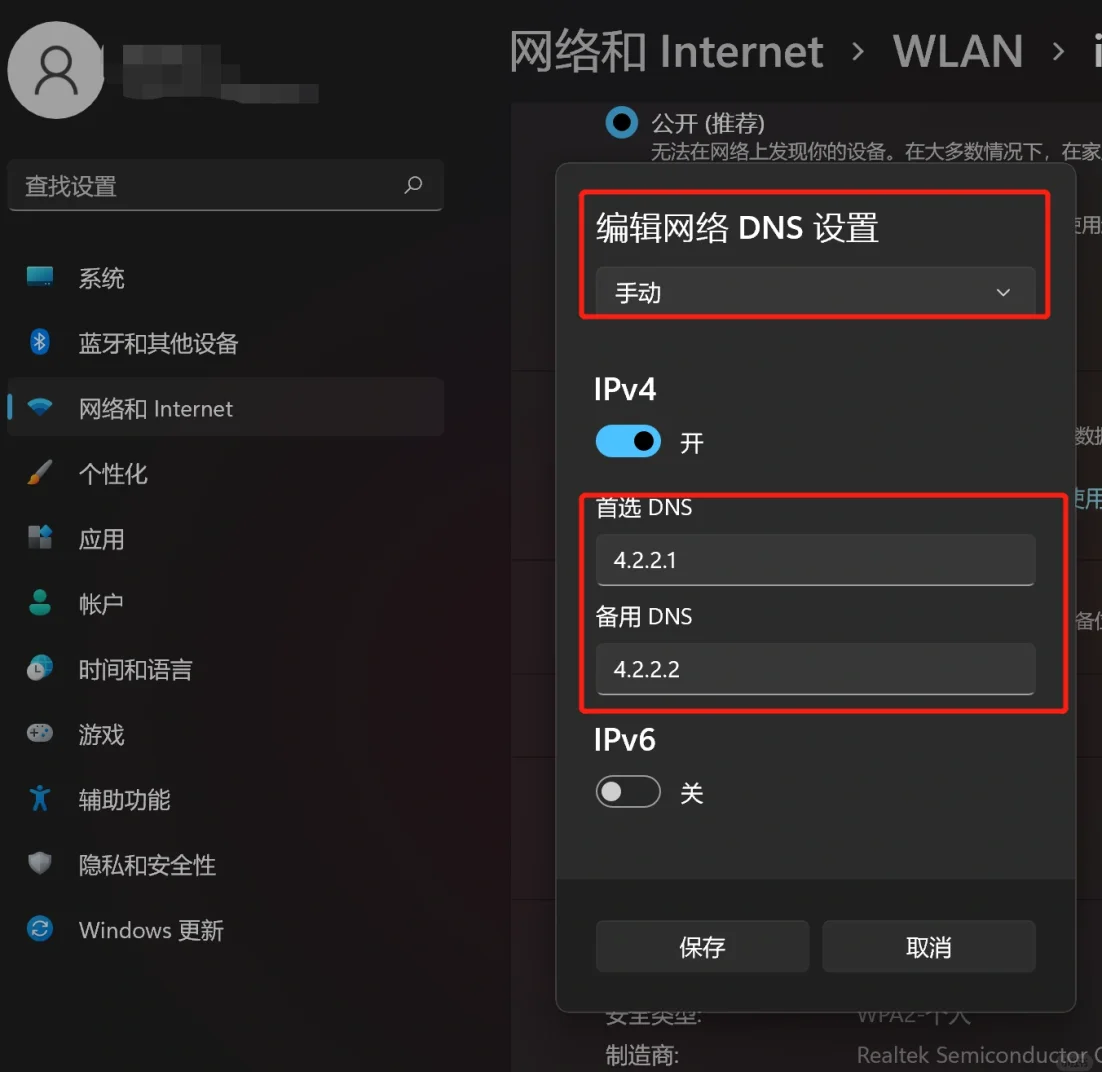Click the 备用 DNS field with 4.2.2.2
Viewport: 1102px width, 1072px height.
point(815,669)
